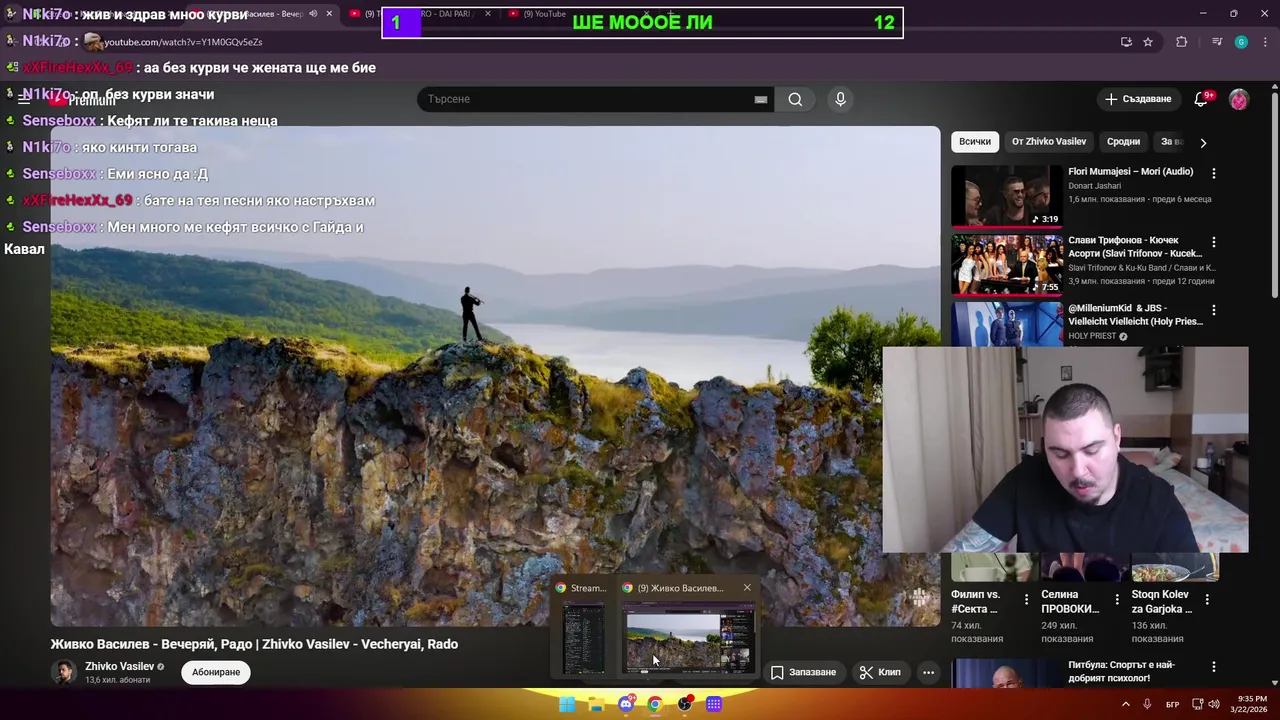The image size is (1280, 720).
Task: Open File Explorer from the taskbar
Action: pyautogui.click(x=596, y=704)
